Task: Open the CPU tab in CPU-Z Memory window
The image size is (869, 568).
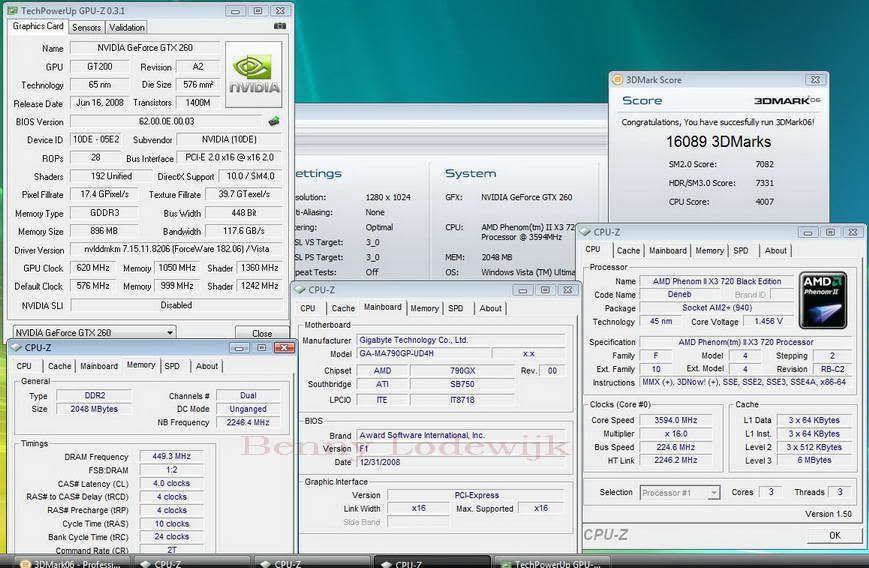Action: 24,366
